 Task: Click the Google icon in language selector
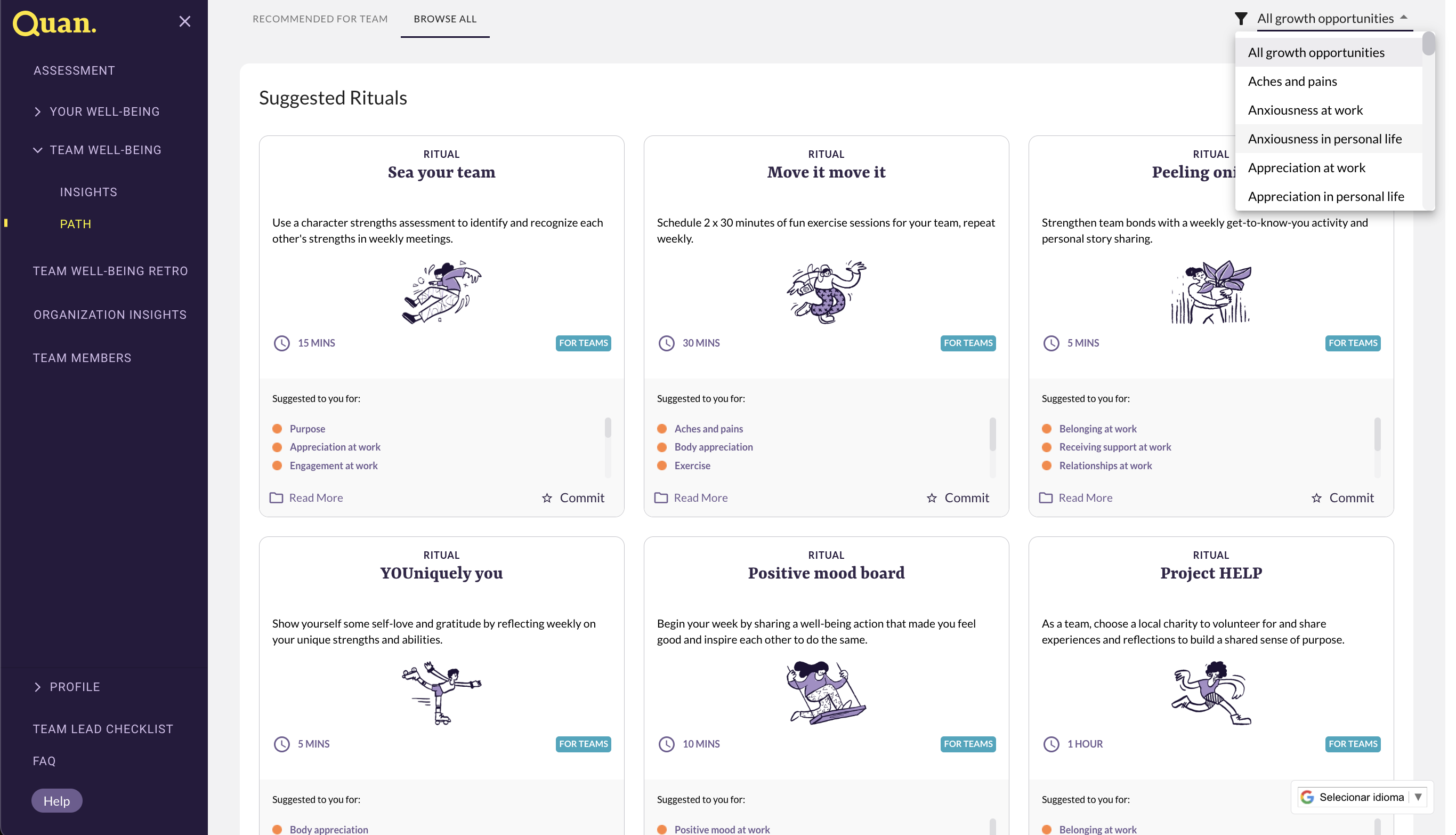(x=1307, y=797)
